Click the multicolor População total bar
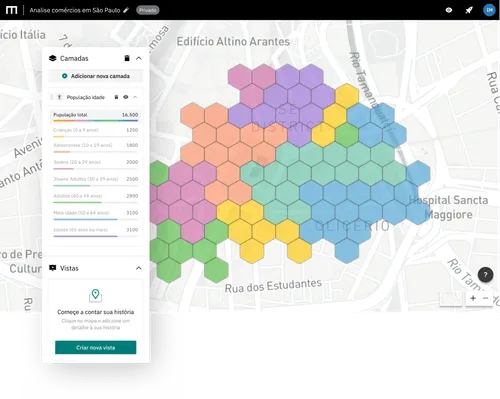Screen dimensions: 500x399 click(95, 121)
